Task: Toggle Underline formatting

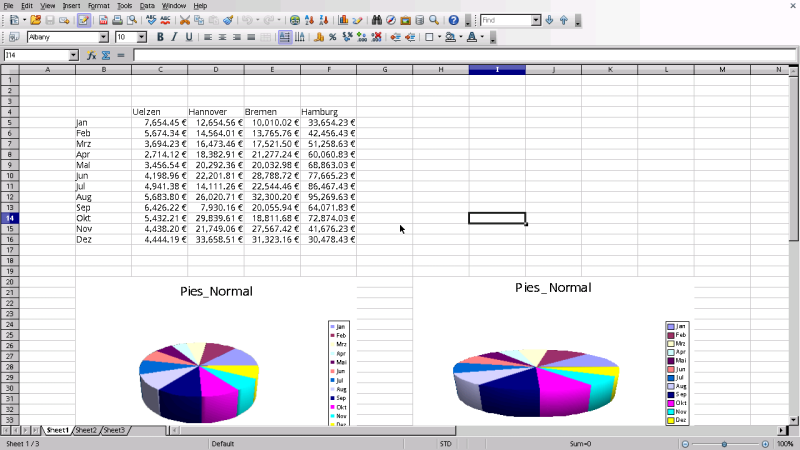Action: click(x=189, y=37)
